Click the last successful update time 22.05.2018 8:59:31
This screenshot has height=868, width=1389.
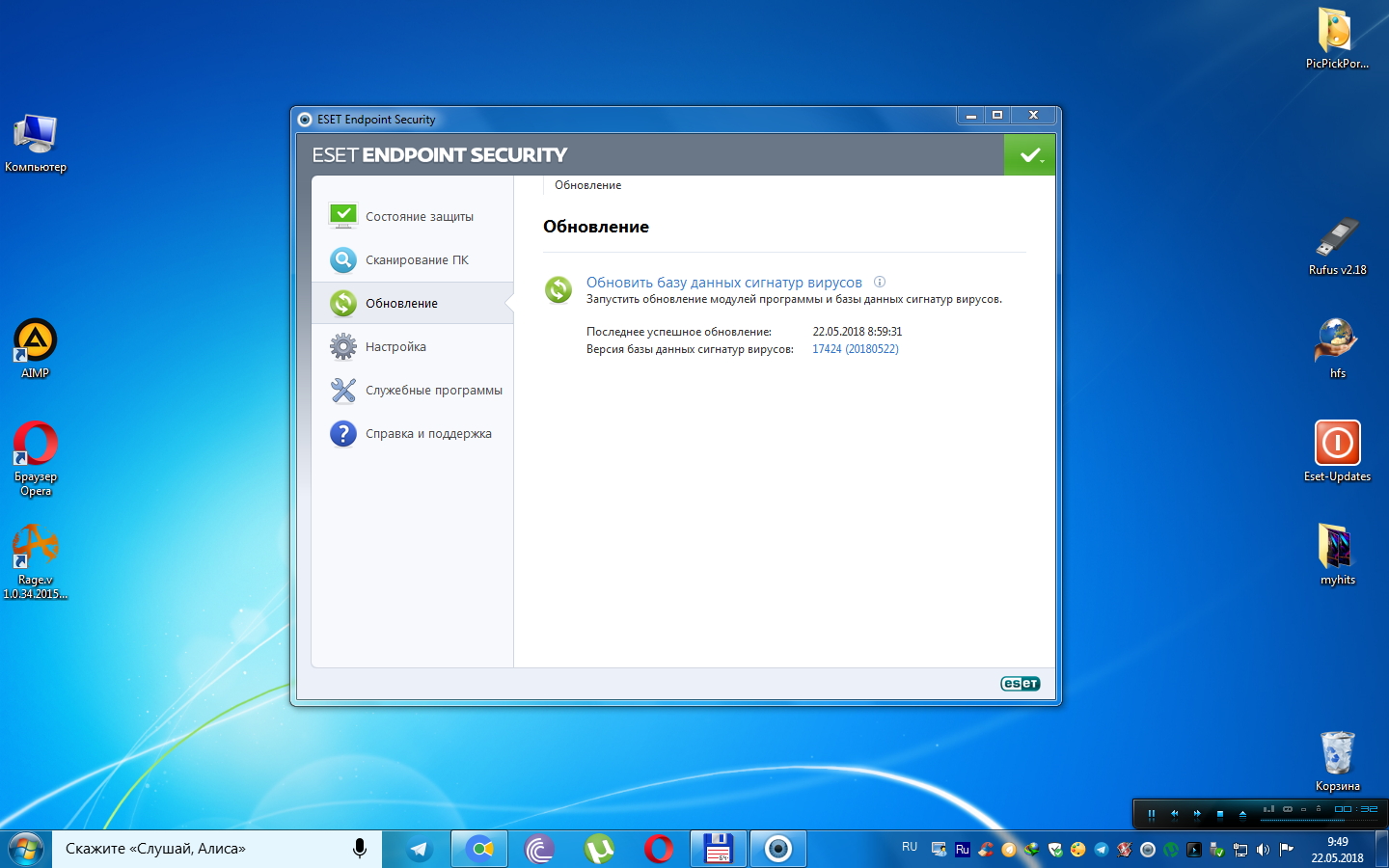(858, 332)
